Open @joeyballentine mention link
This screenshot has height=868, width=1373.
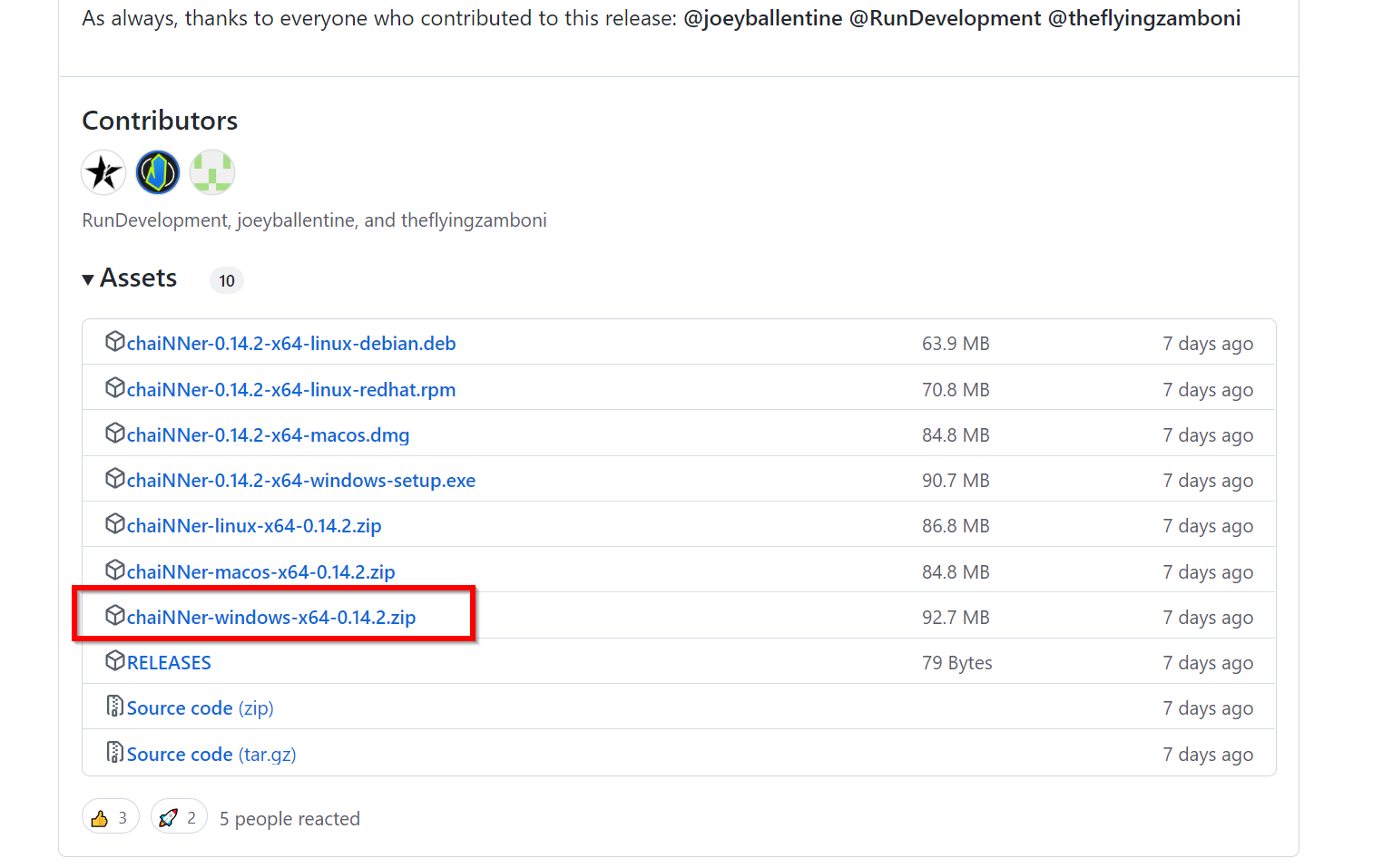coord(763,18)
